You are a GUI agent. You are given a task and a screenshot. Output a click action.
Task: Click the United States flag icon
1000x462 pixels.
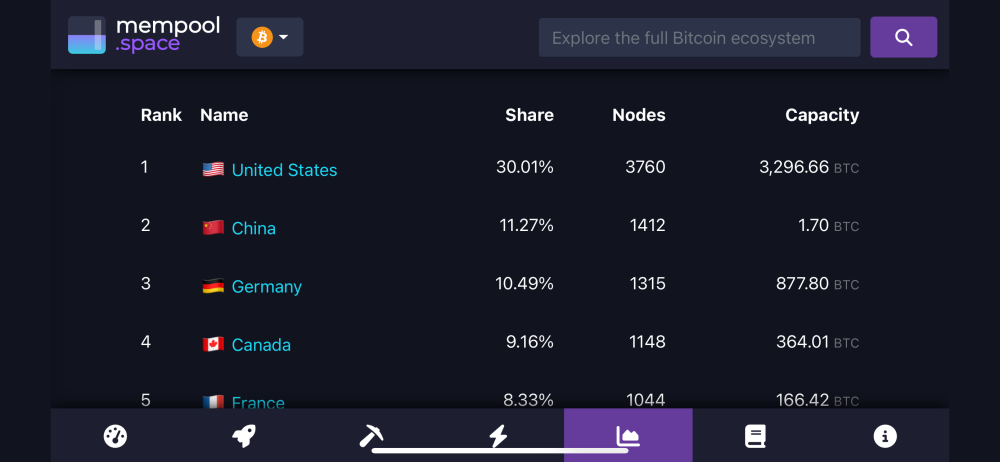213,169
